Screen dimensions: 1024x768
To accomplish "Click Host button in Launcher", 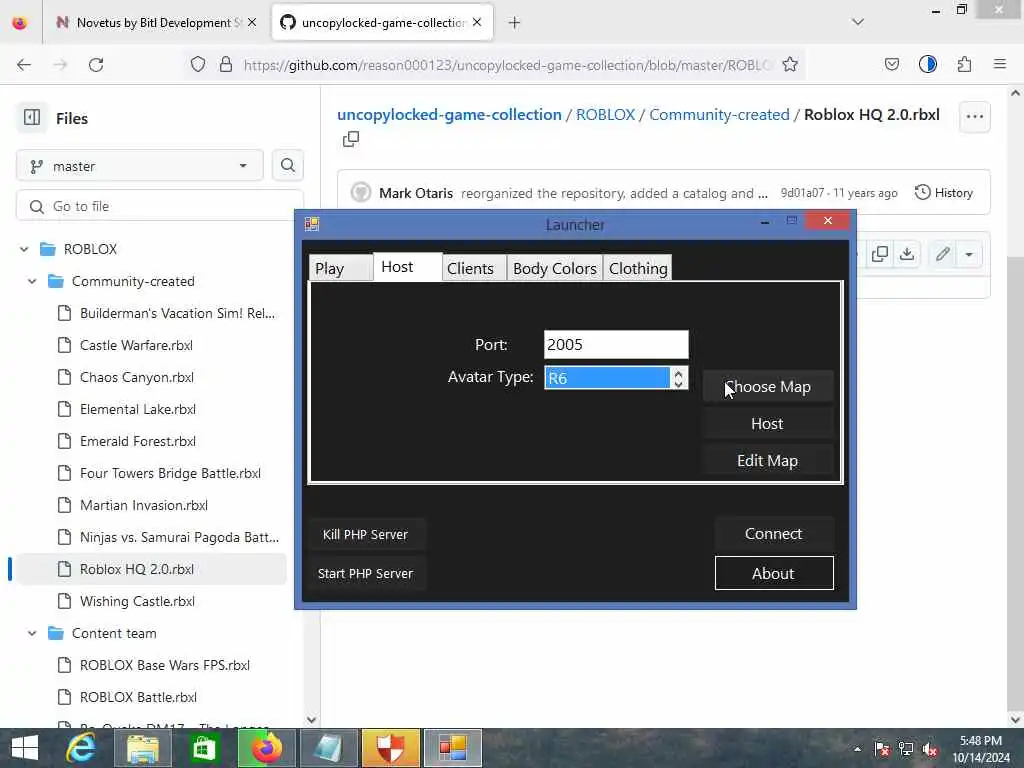I will tap(768, 424).
